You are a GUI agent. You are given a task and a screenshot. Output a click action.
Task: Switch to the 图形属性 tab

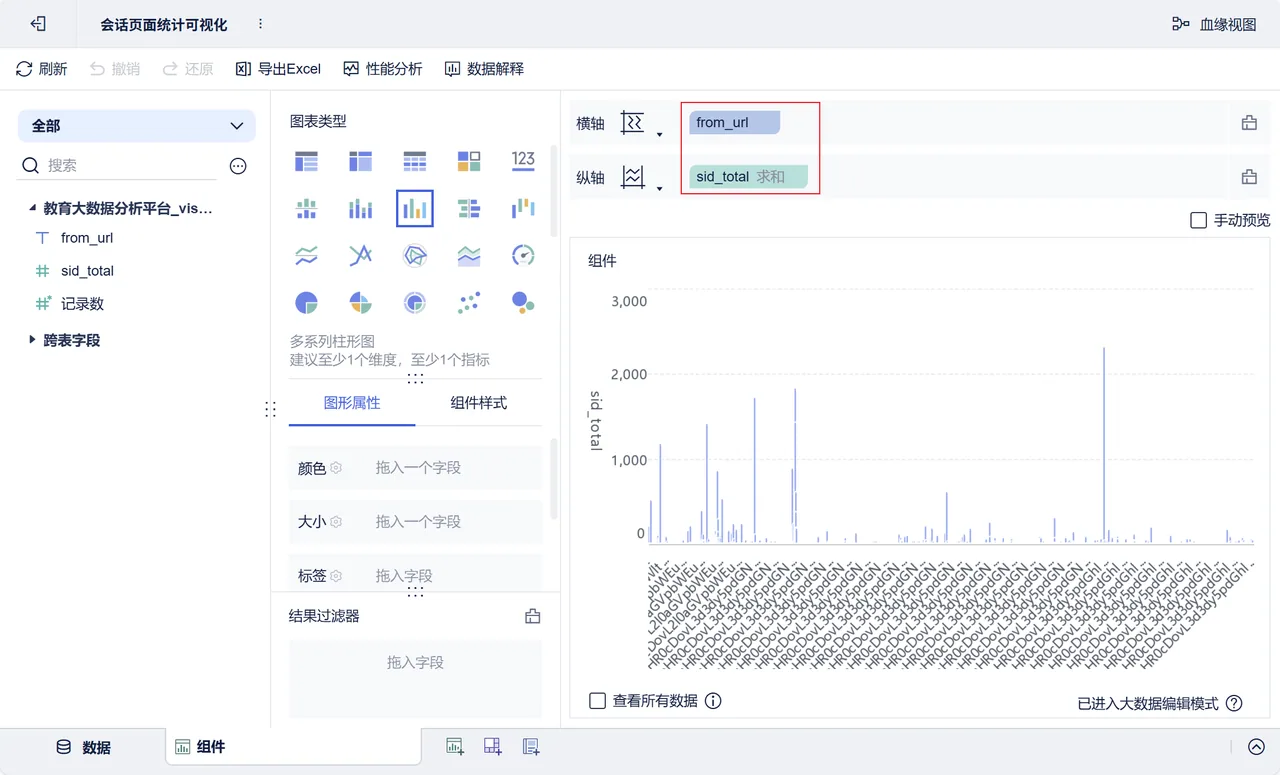tap(352, 403)
